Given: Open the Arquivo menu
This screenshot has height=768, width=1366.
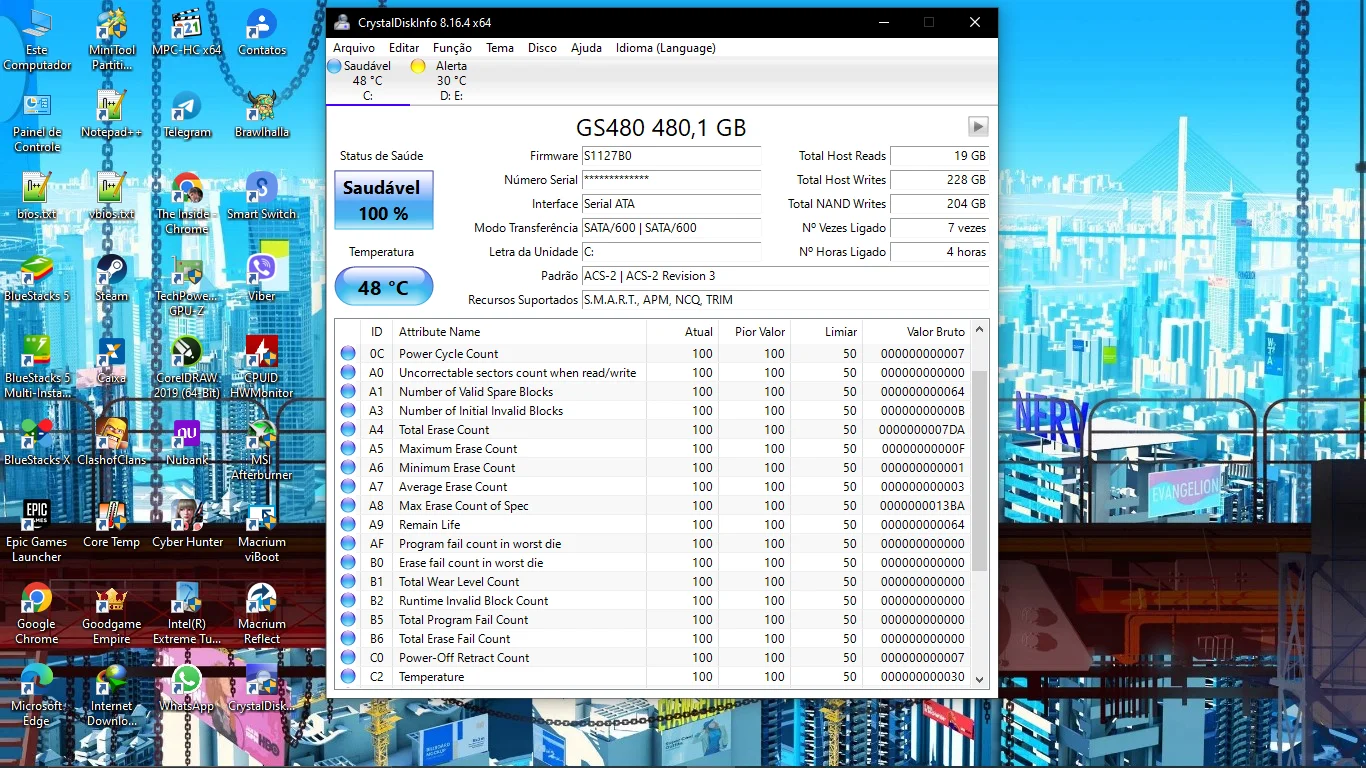Looking at the screenshot, I should 354,48.
